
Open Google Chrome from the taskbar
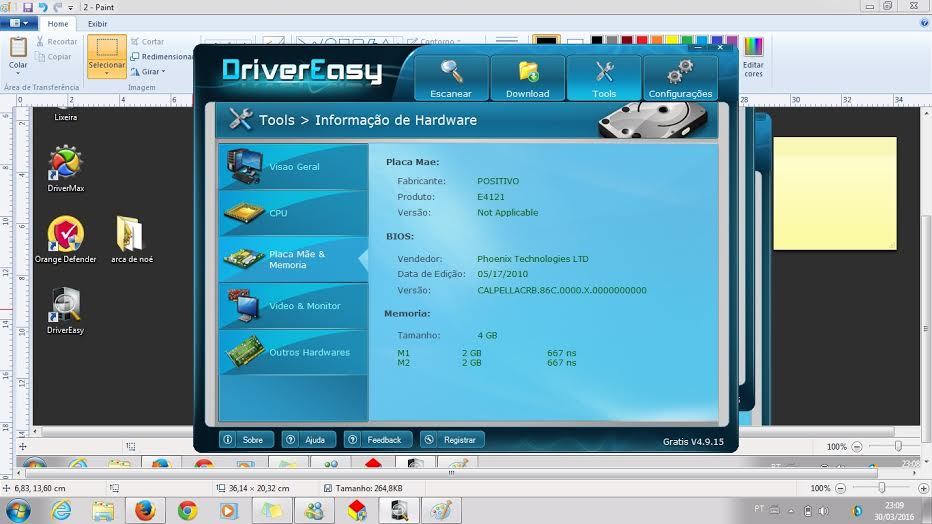[187, 510]
